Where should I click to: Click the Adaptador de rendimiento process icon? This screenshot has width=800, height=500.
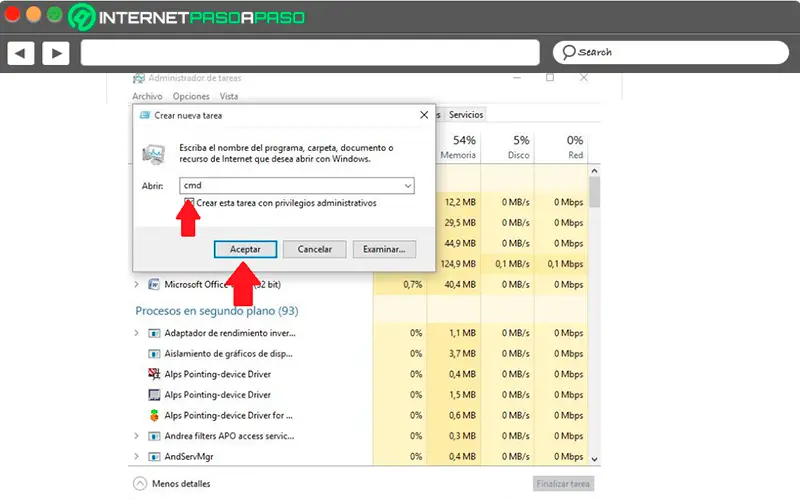(154, 333)
